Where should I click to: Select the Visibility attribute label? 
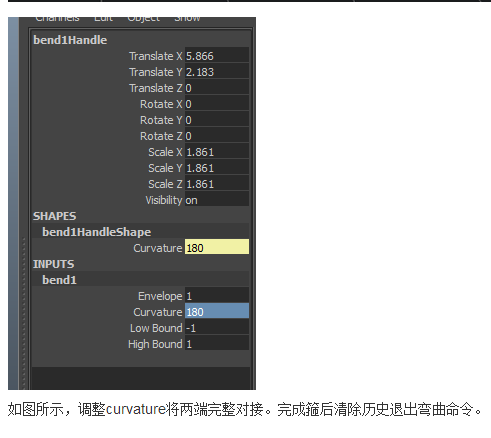[x=164, y=200]
